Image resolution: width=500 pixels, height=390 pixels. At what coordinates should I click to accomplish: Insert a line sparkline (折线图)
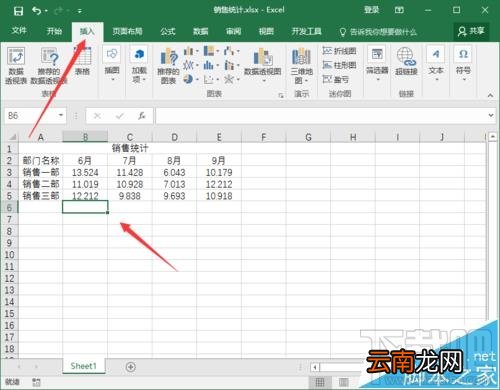[x=339, y=51]
